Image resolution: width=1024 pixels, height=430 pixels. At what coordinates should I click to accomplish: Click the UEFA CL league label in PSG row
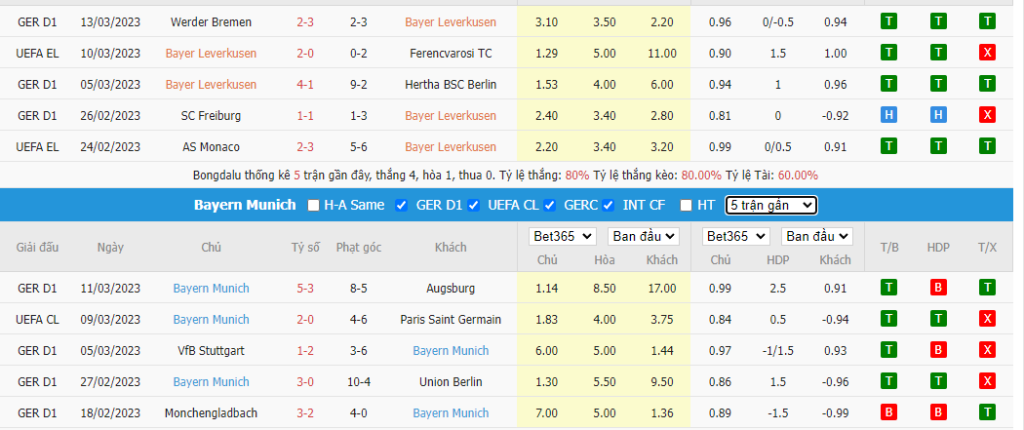[x=37, y=320]
